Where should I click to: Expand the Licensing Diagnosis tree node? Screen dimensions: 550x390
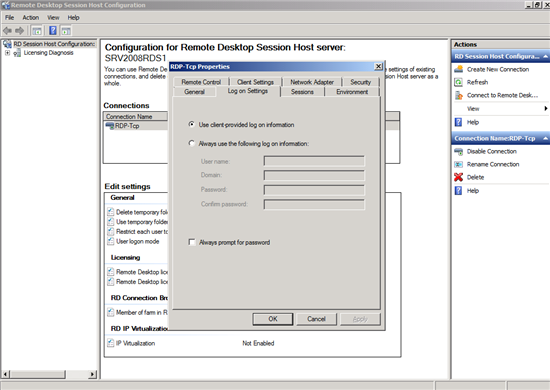[x=7, y=53]
